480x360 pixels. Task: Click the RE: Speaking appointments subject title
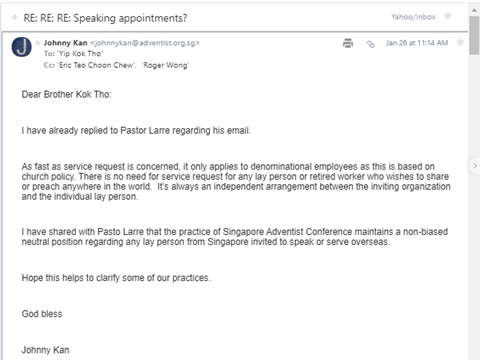tap(105, 18)
